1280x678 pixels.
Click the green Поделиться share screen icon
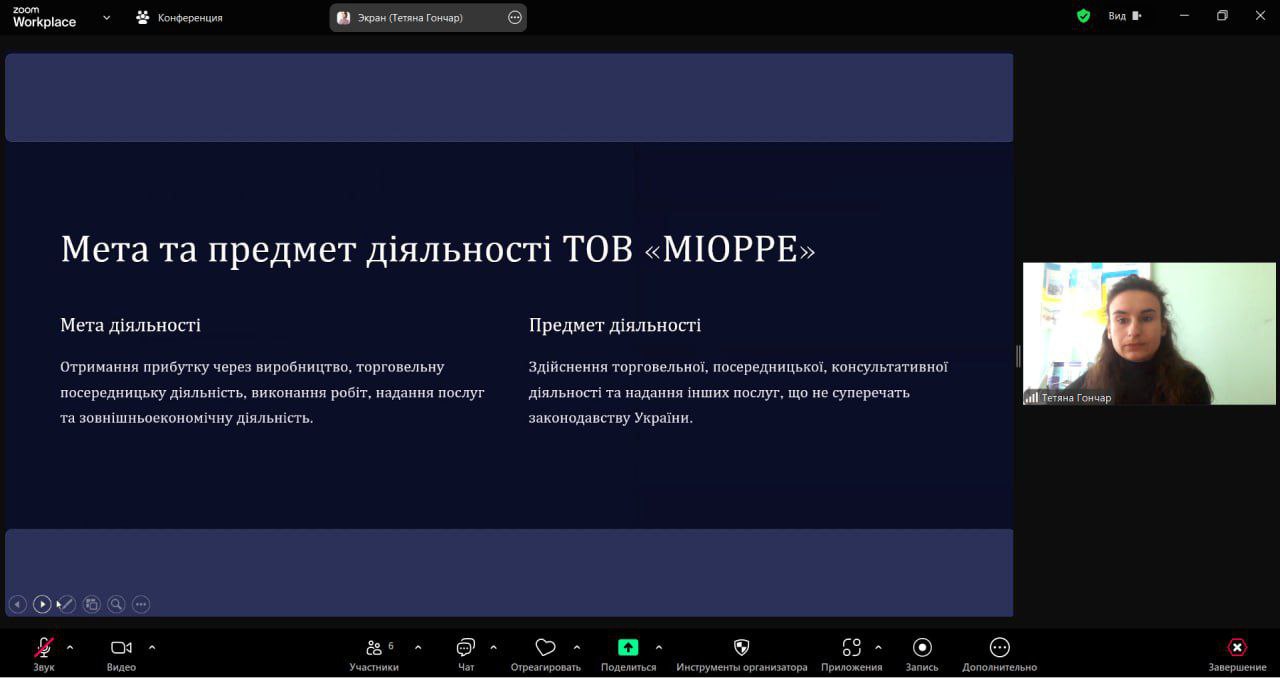tap(628, 648)
